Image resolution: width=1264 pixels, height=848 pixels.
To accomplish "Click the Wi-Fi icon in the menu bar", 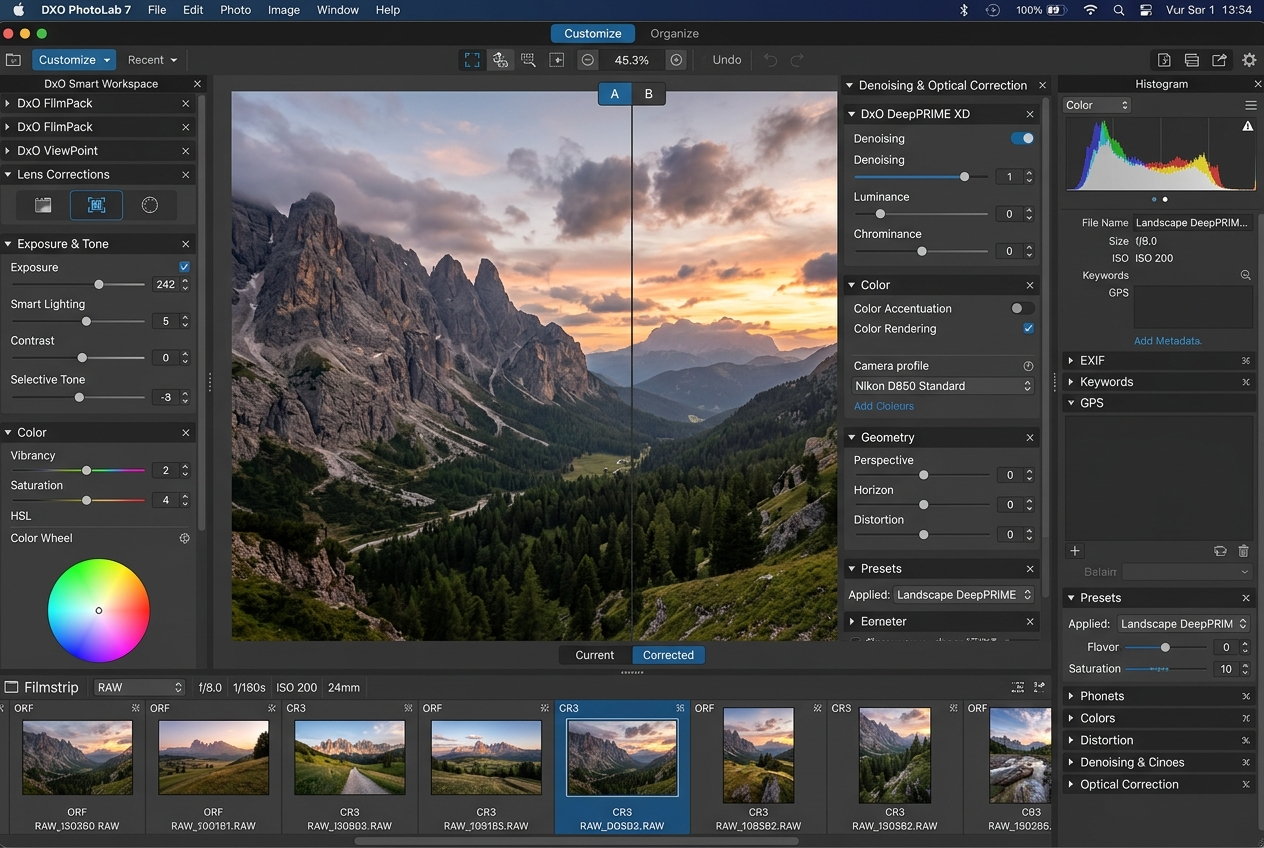I will click(1091, 10).
